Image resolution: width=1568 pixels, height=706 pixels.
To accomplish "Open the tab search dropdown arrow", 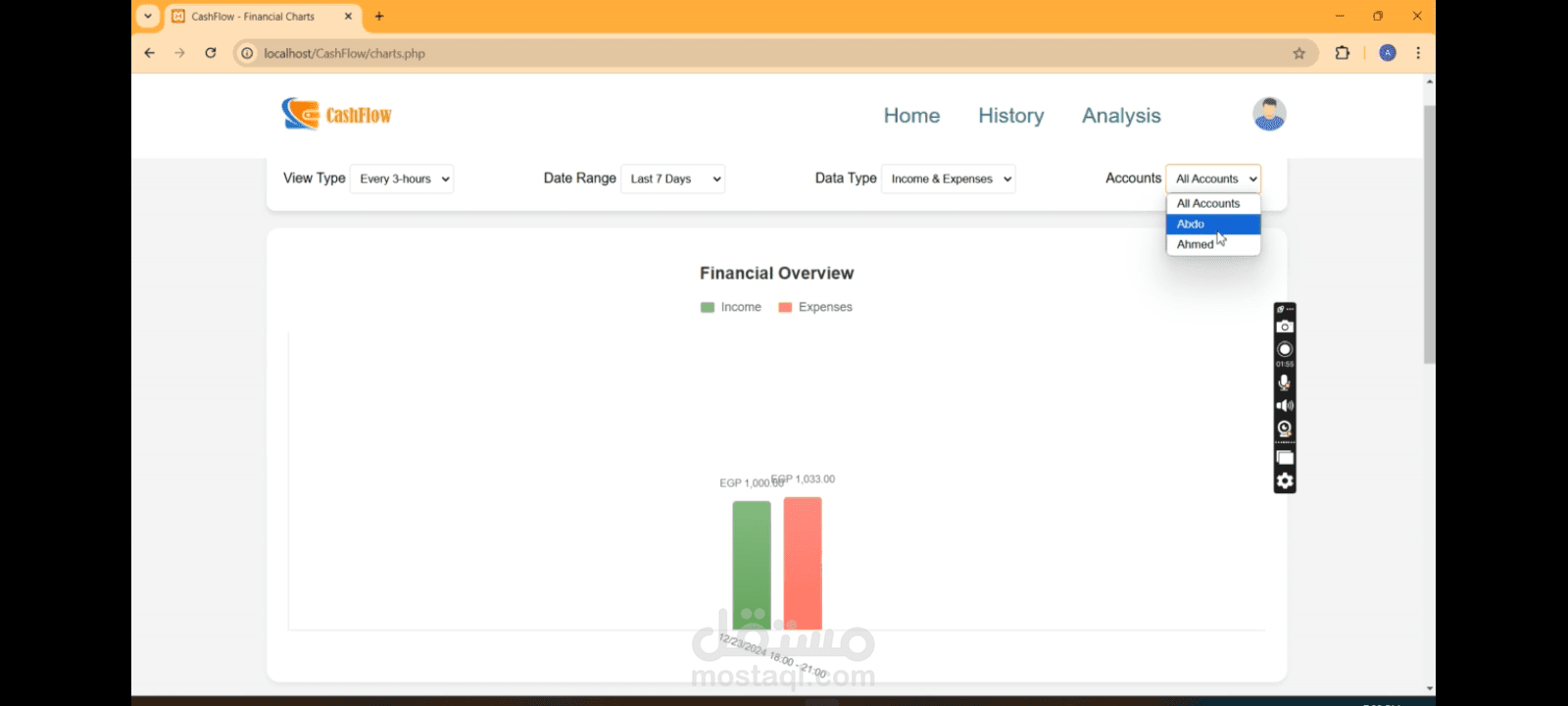I will [148, 16].
